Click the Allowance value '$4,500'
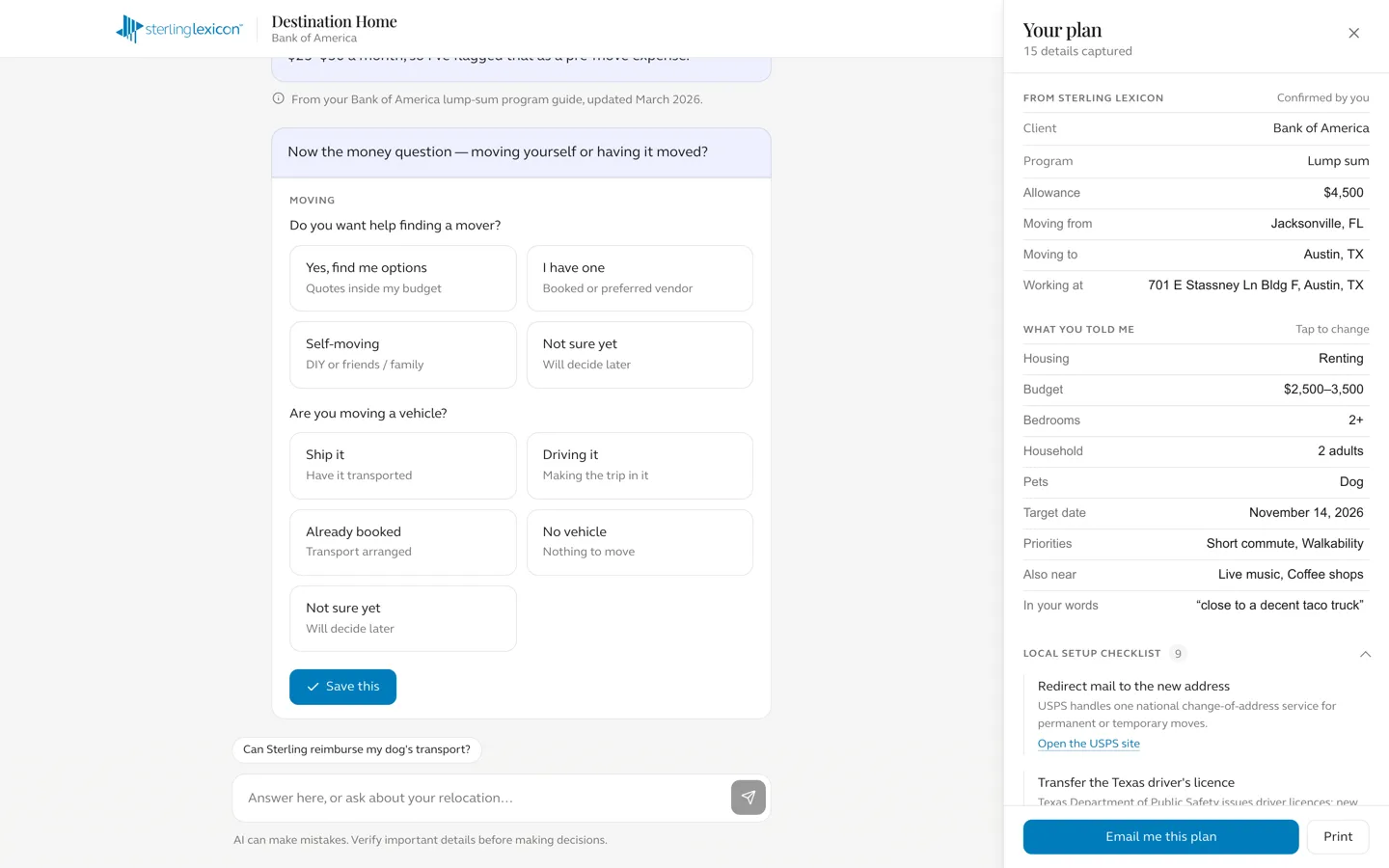1389x868 pixels. [1344, 193]
